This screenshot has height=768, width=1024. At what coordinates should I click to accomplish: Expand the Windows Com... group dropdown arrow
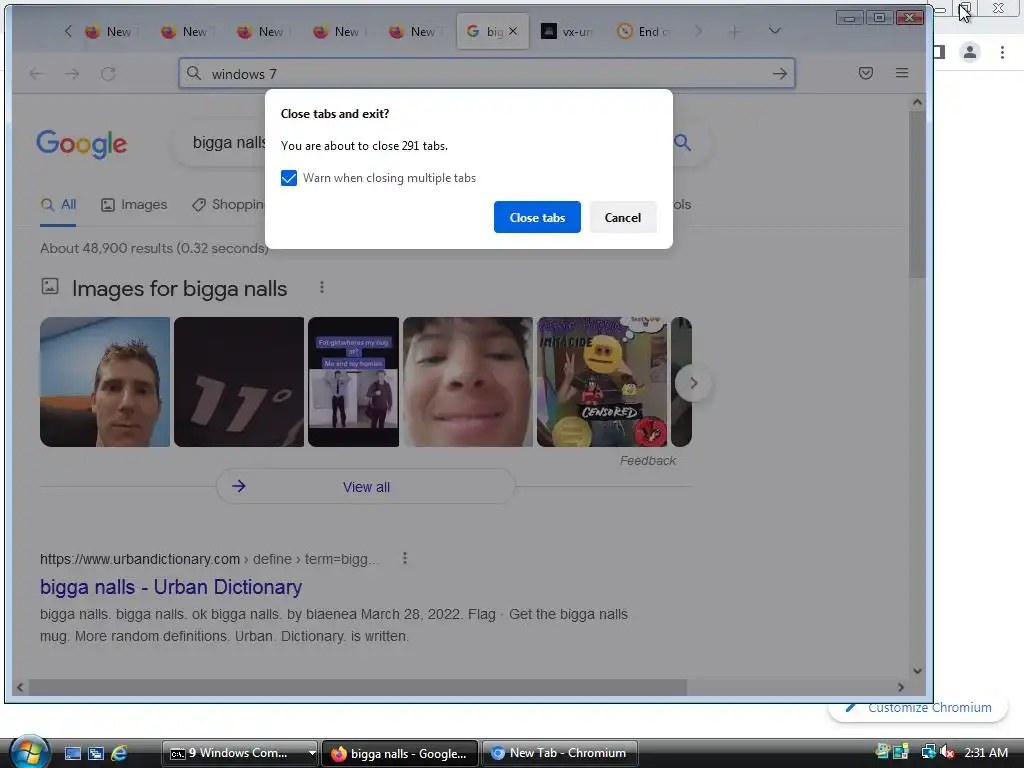[312, 753]
